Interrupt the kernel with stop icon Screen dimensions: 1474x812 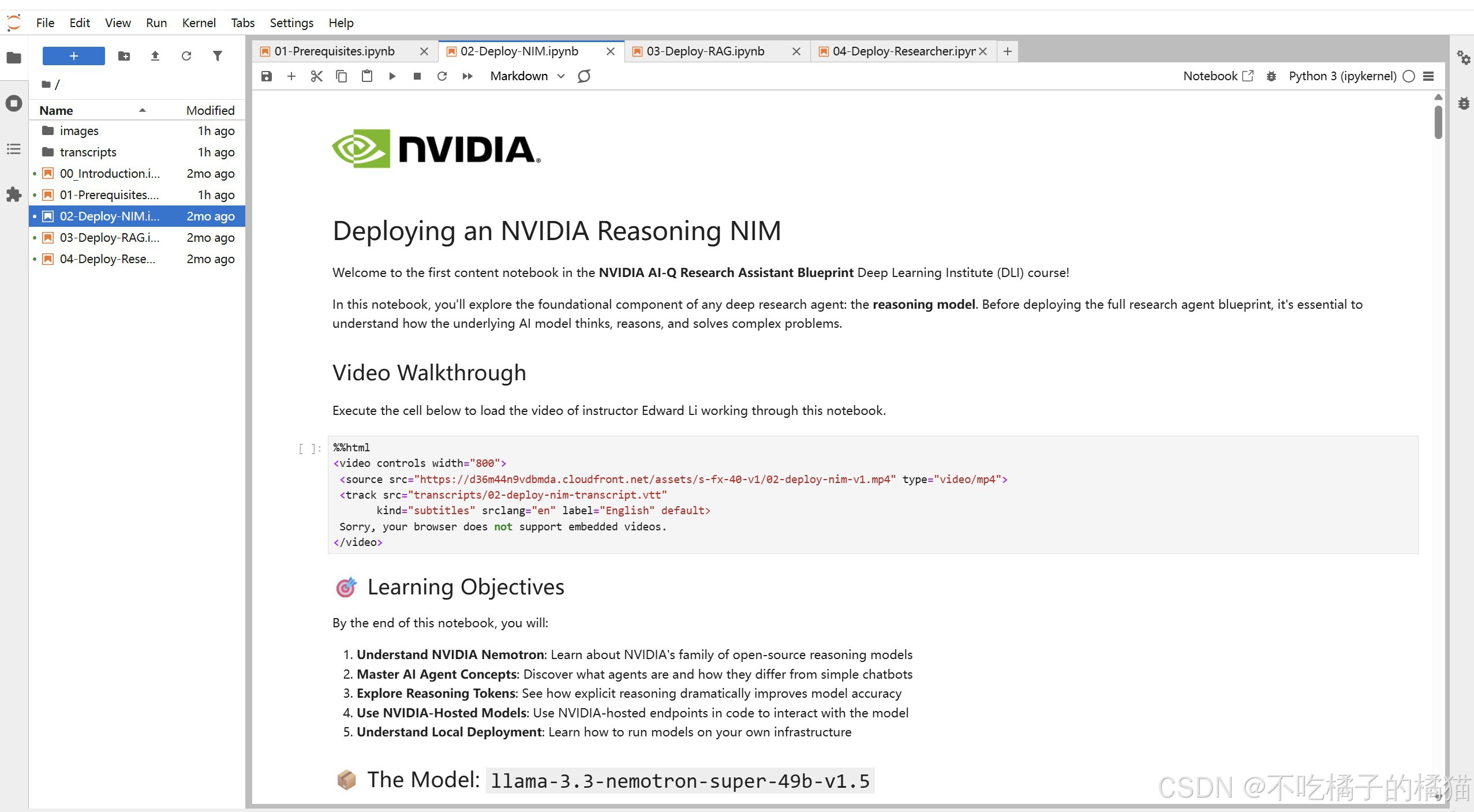[417, 76]
